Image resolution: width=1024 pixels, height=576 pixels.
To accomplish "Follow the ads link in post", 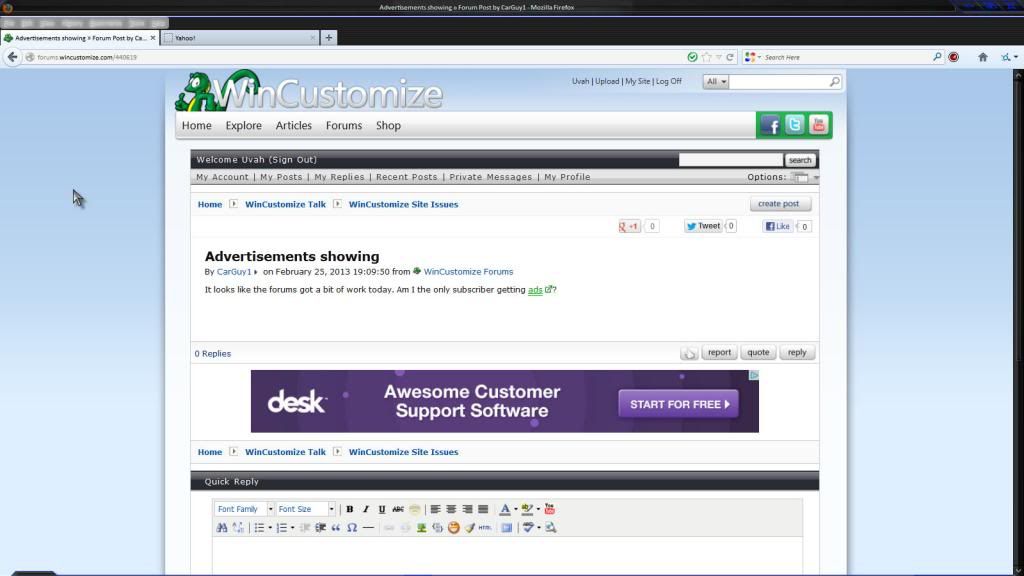I will click(535, 290).
